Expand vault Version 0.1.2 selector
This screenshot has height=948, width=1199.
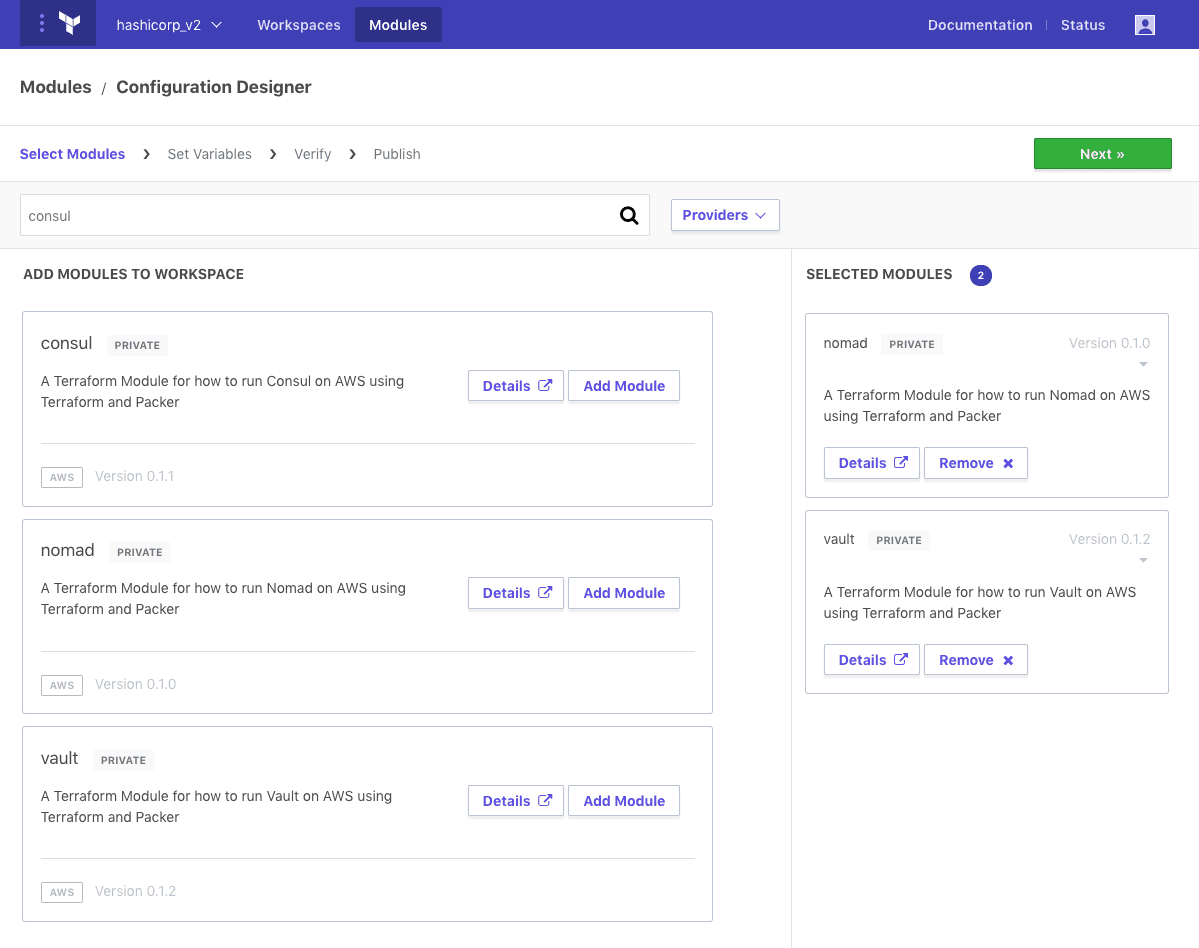tap(1143, 560)
